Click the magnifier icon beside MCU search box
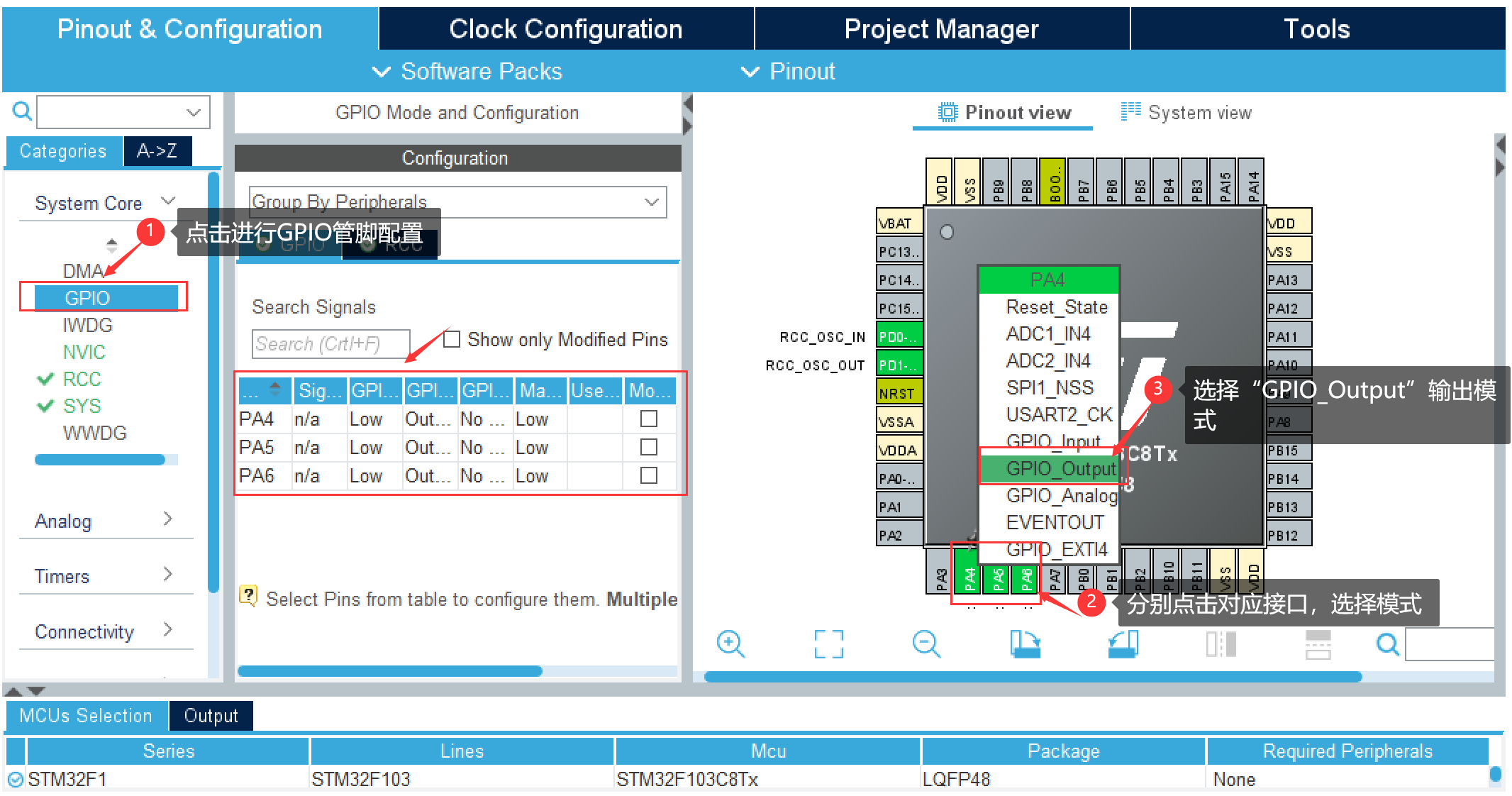Image resolution: width=1512 pixels, height=796 pixels. [21, 111]
